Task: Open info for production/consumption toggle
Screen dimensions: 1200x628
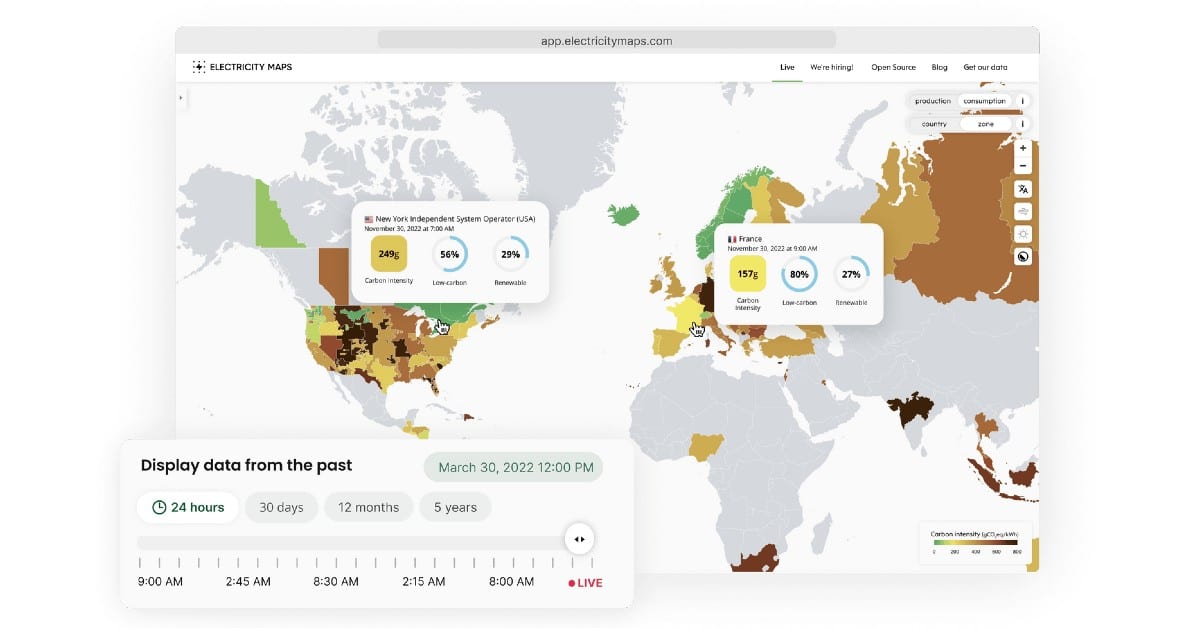Action: (1022, 101)
